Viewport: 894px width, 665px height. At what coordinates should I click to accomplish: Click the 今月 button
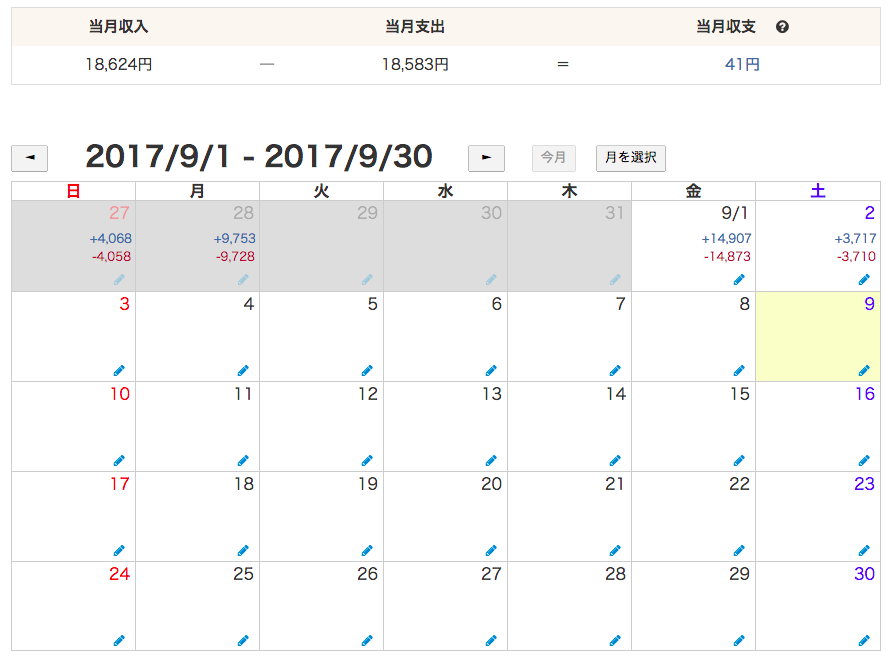click(554, 158)
